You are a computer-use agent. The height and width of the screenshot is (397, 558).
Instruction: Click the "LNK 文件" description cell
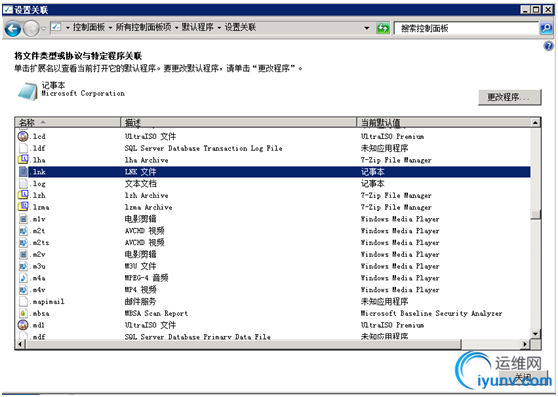pos(141,171)
